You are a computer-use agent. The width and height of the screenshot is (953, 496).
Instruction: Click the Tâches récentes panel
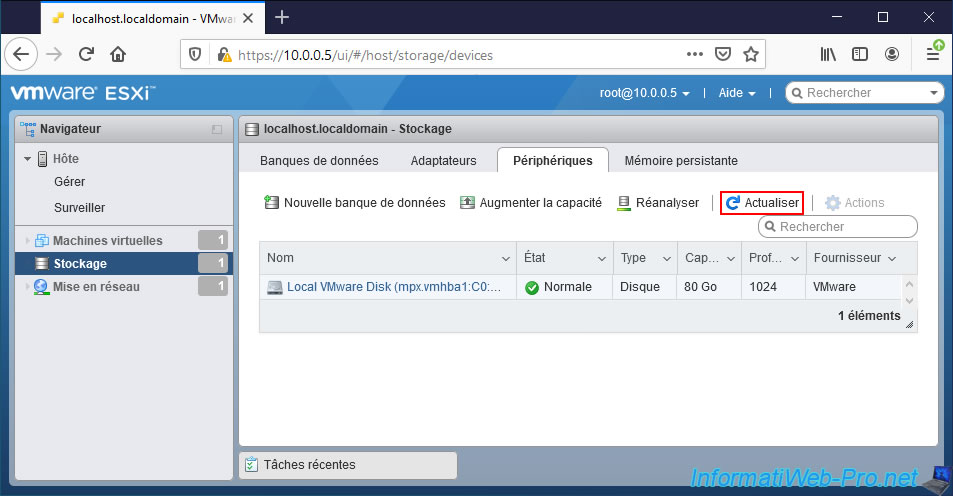point(348,465)
